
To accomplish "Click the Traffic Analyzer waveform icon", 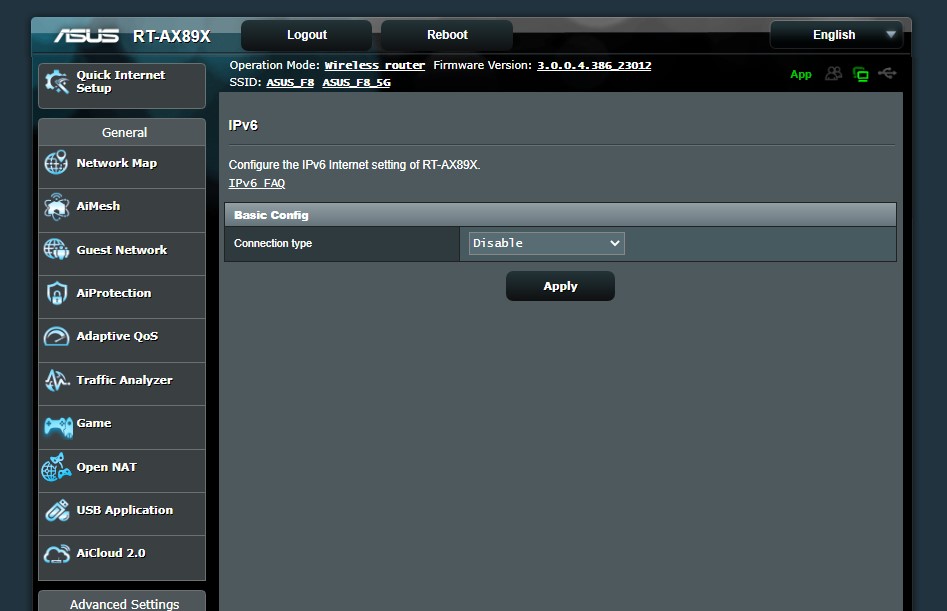I will click(57, 380).
